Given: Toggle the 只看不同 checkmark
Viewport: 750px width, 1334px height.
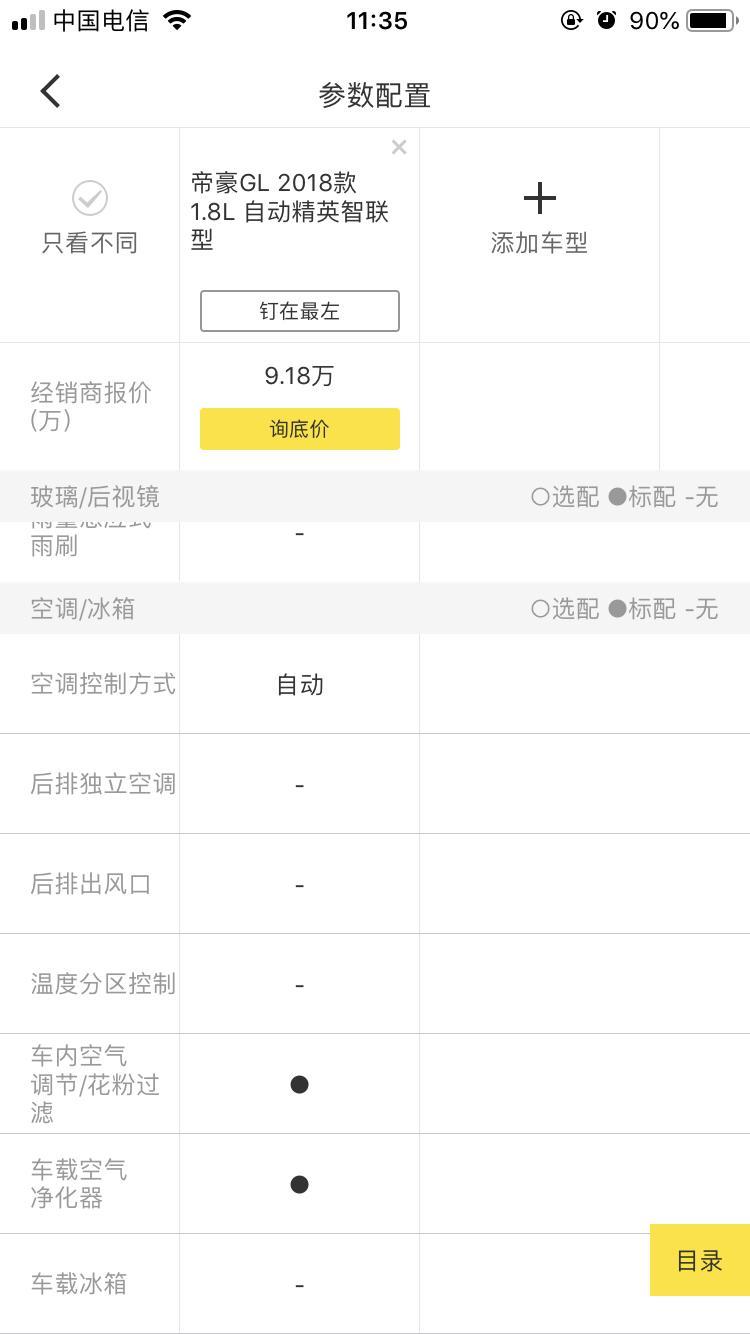Looking at the screenshot, I should click(x=90, y=198).
